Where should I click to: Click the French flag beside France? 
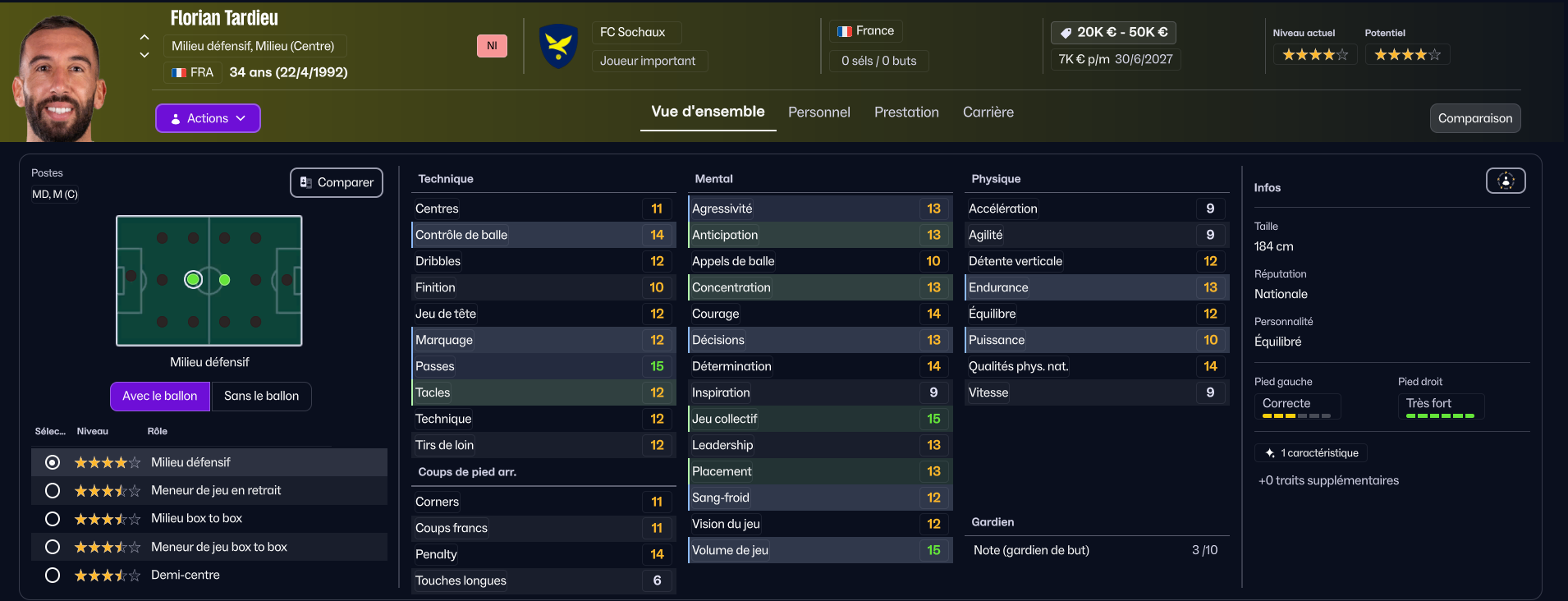pyautogui.click(x=845, y=31)
